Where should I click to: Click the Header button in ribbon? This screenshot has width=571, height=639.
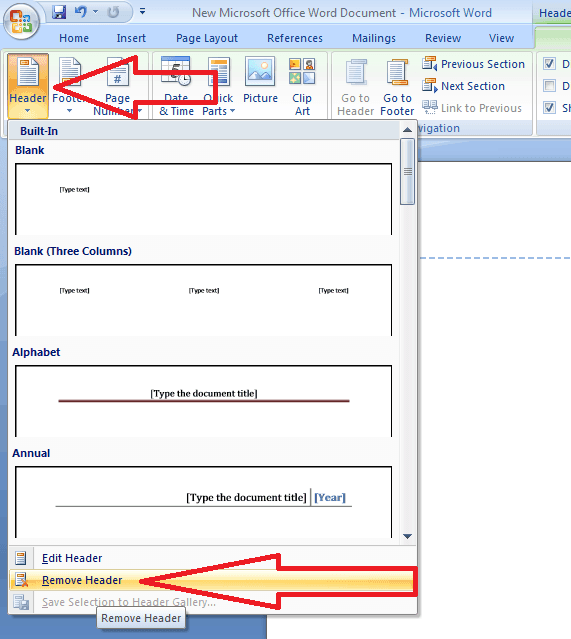coord(28,86)
